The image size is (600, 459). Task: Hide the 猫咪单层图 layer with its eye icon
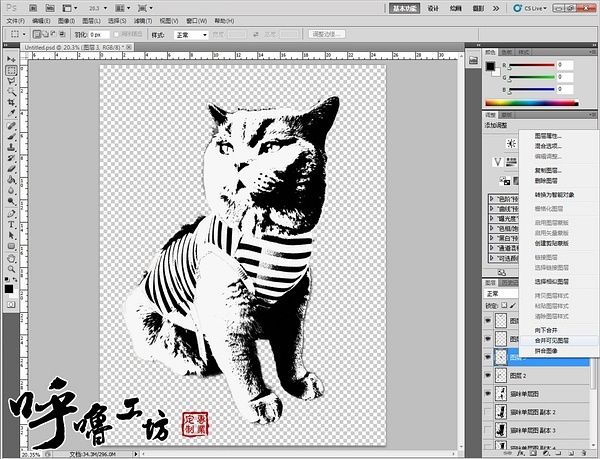coord(488,394)
